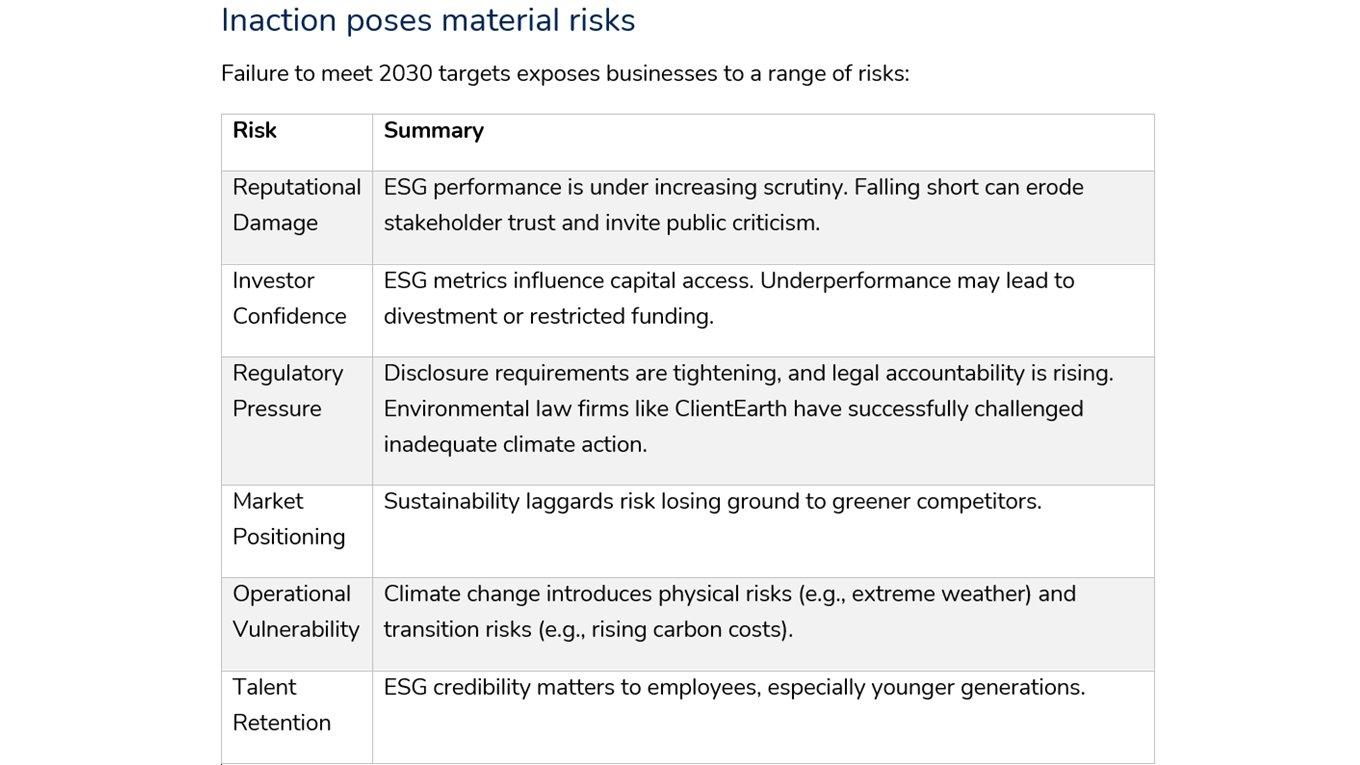Click the 'ESG credibility matters to employees' text
1360x765 pixels.
[x=734, y=688]
